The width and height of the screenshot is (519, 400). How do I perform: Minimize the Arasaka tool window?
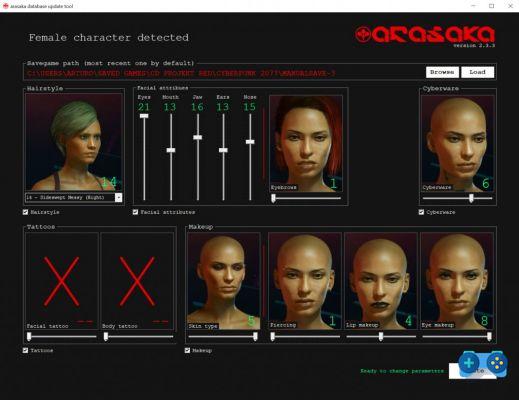[x=473, y=6]
